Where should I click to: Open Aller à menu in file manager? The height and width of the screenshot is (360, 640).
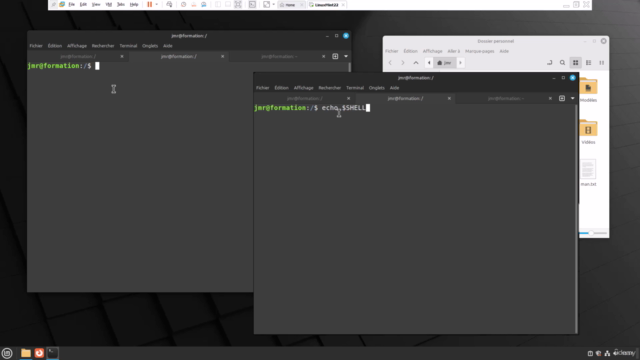tap(453, 51)
